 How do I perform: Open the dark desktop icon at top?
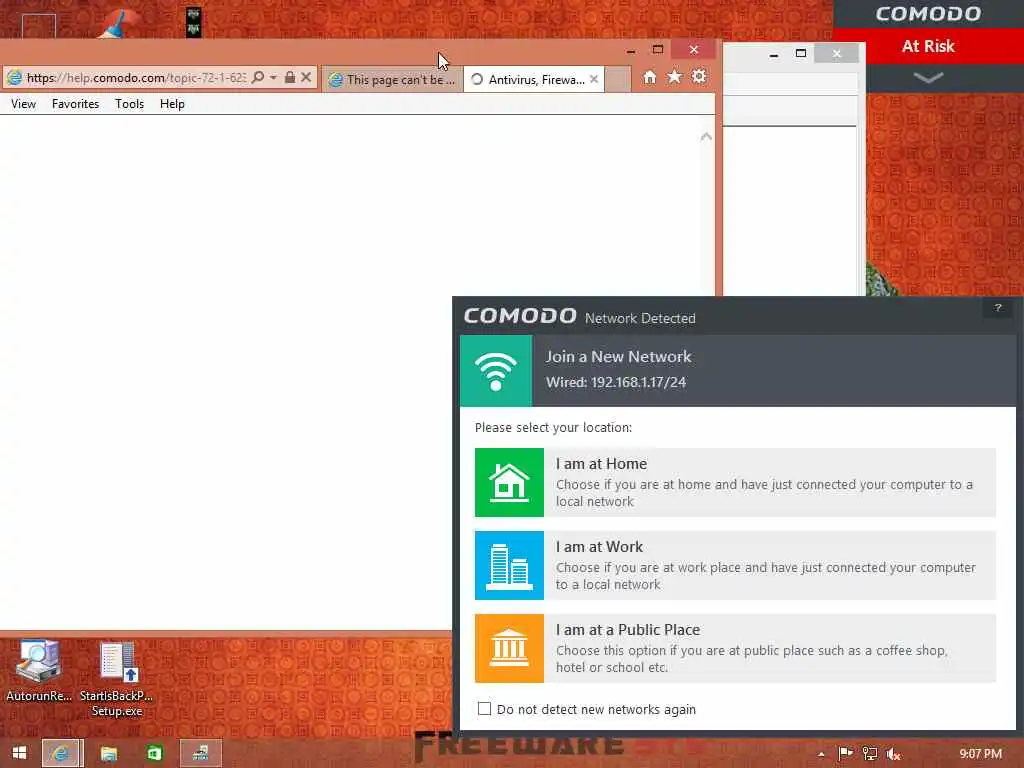tap(193, 22)
